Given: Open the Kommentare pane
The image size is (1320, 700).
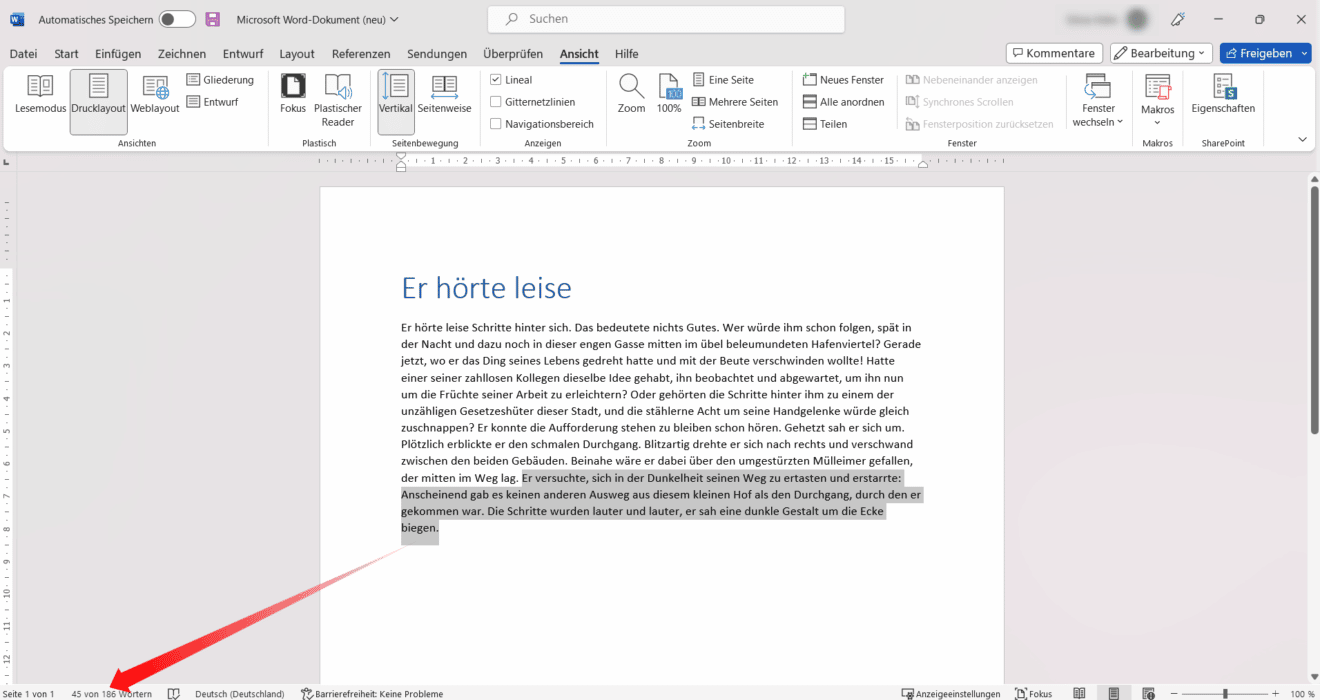Looking at the screenshot, I should 1054,52.
